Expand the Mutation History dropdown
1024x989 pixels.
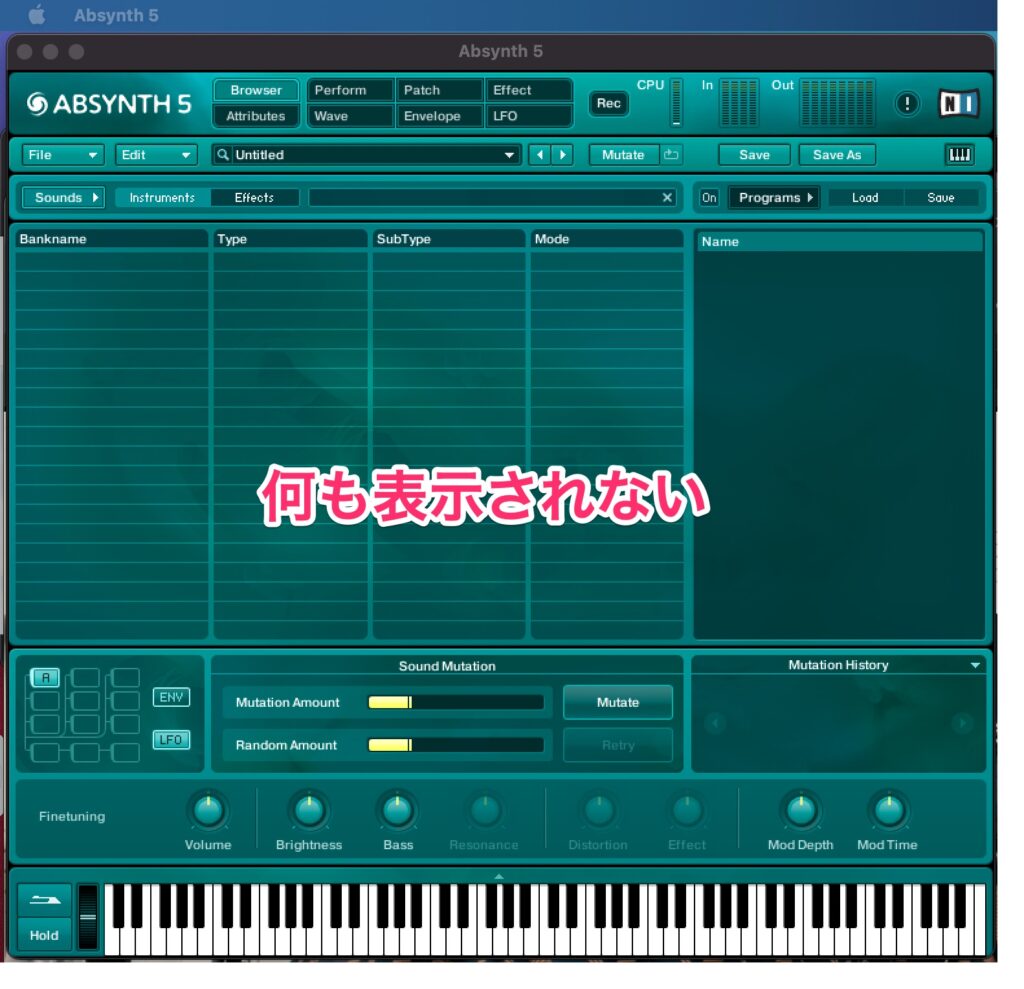(975, 665)
